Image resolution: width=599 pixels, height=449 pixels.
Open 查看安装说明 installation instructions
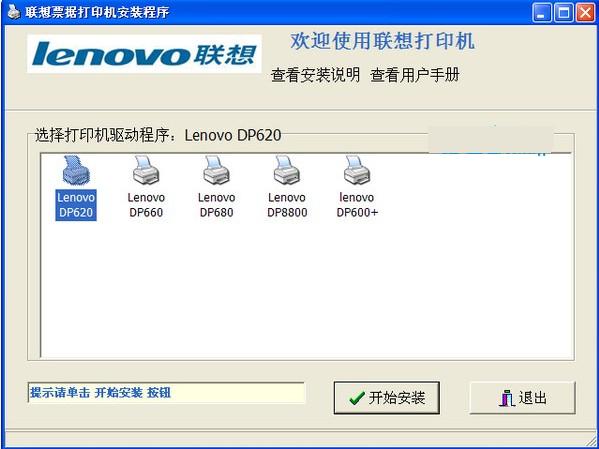(x=315, y=75)
